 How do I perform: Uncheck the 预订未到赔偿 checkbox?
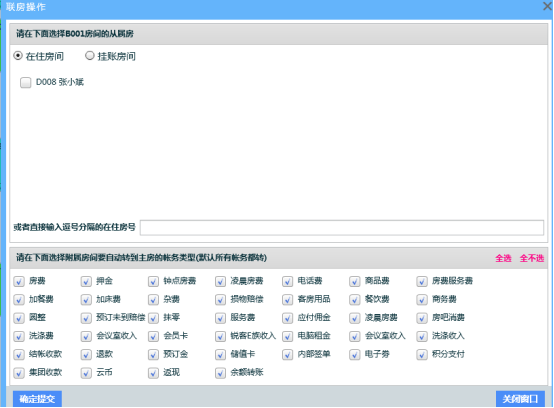(x=86, y=318)
